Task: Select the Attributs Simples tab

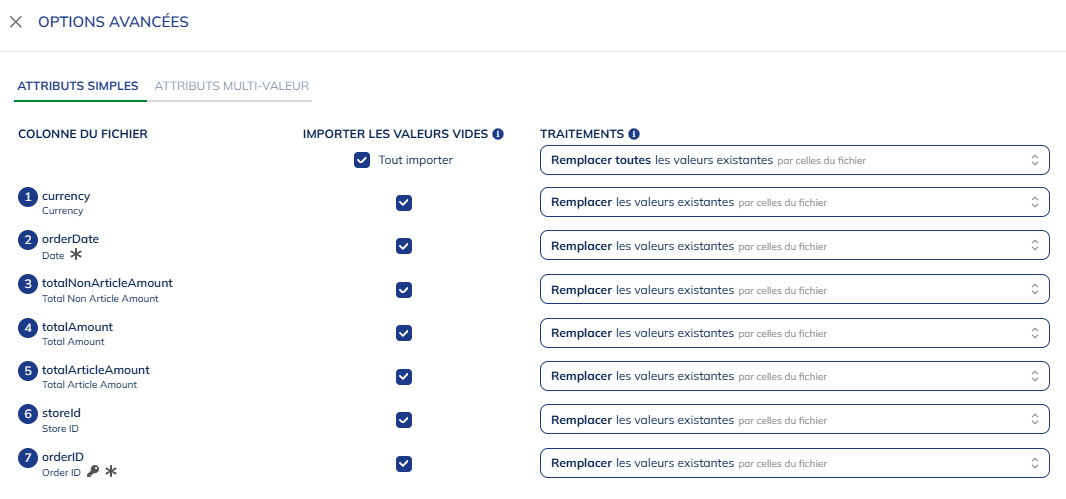Action: click(78, 86)
